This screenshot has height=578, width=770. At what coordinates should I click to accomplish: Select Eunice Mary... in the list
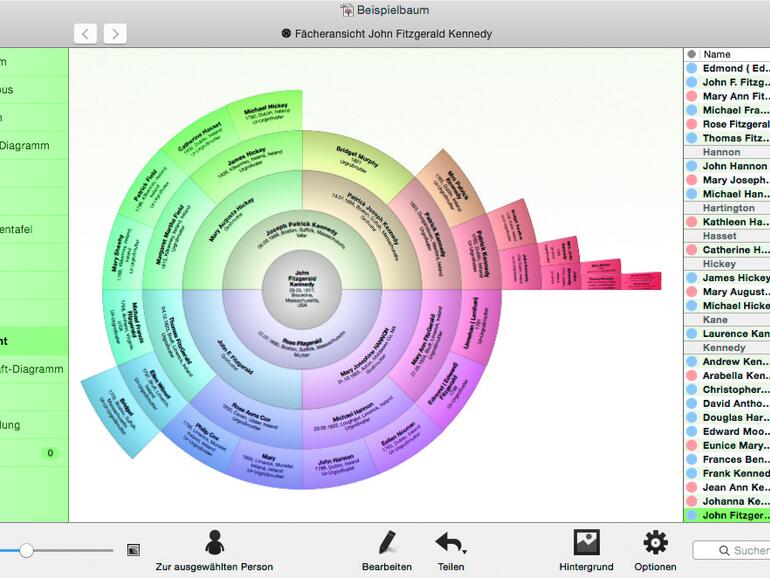pyautogui.click(x=727, y=446)
